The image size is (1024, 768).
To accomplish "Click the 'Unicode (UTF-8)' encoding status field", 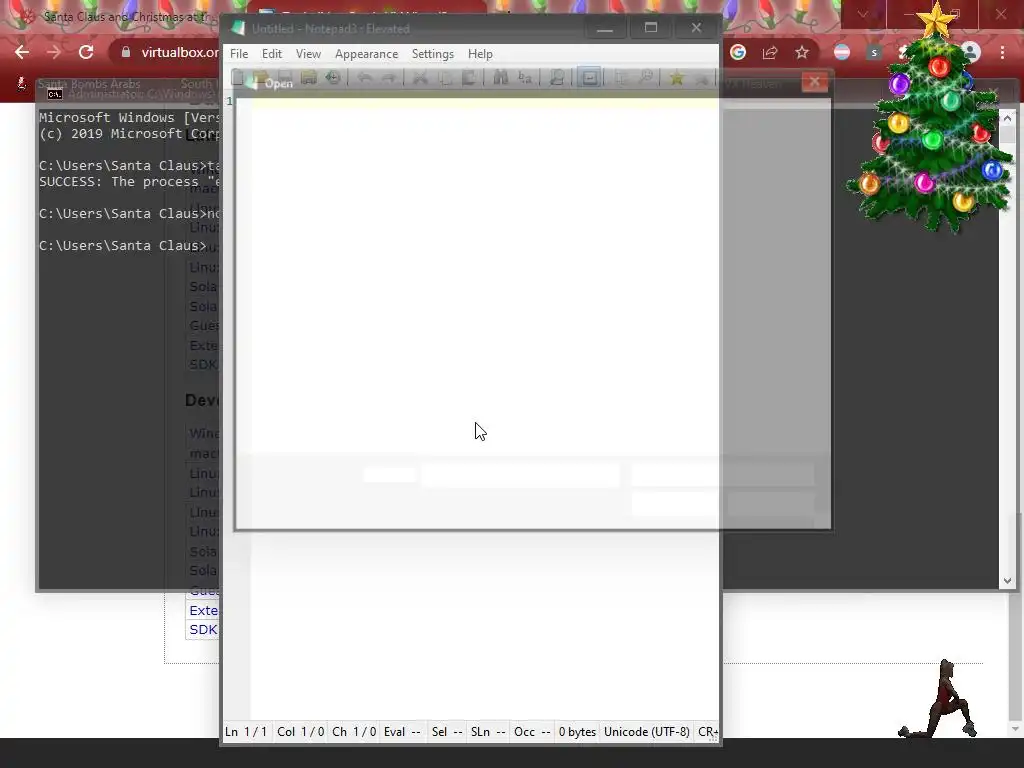I will click(x=647, y=732).
